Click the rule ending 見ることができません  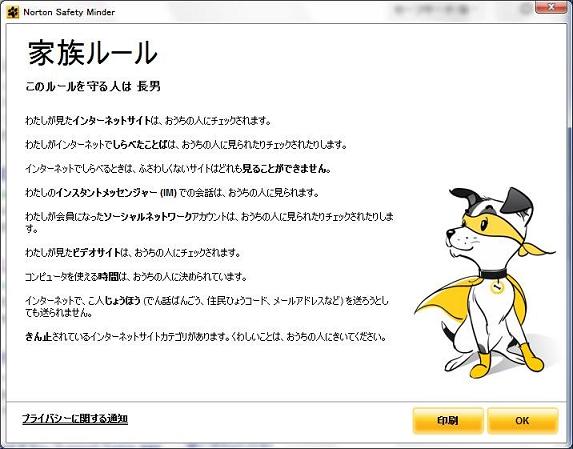pyautogui.click(x=178, y=169)
